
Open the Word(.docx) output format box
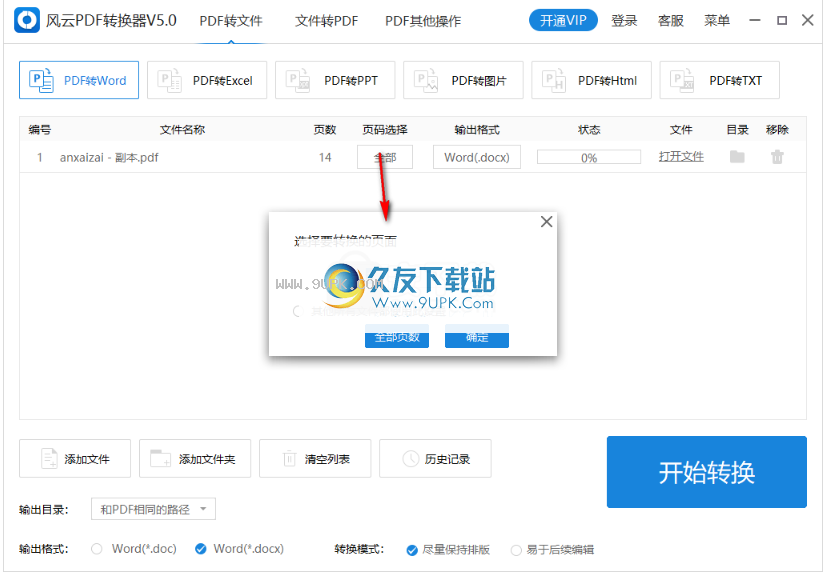(477, 157)
